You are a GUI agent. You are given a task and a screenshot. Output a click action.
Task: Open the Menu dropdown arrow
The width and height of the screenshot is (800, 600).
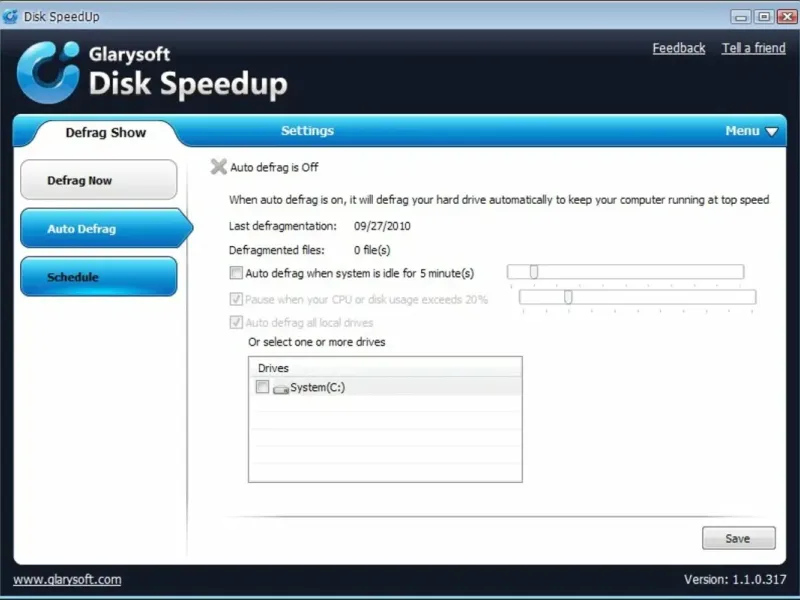(771, 132)
